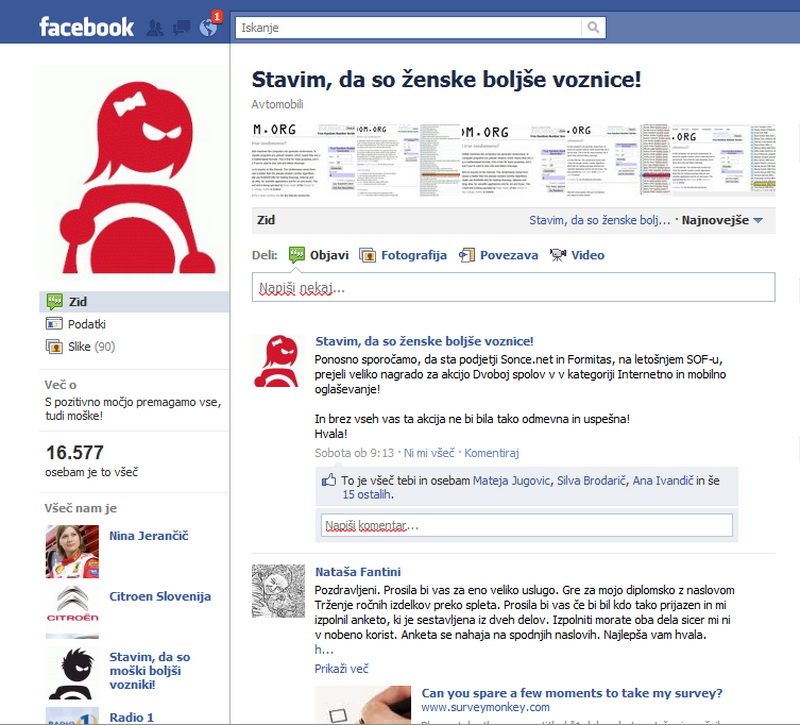
Task: Click the page avatar beside the award post
Action: [277, 361]
